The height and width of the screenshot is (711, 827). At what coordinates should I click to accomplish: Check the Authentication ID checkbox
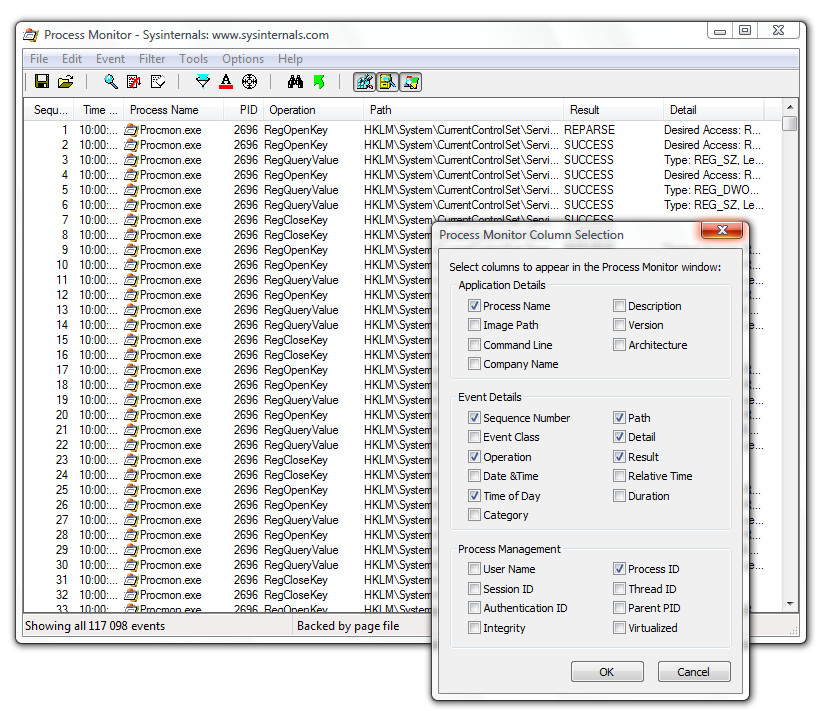tap(474, 608)
